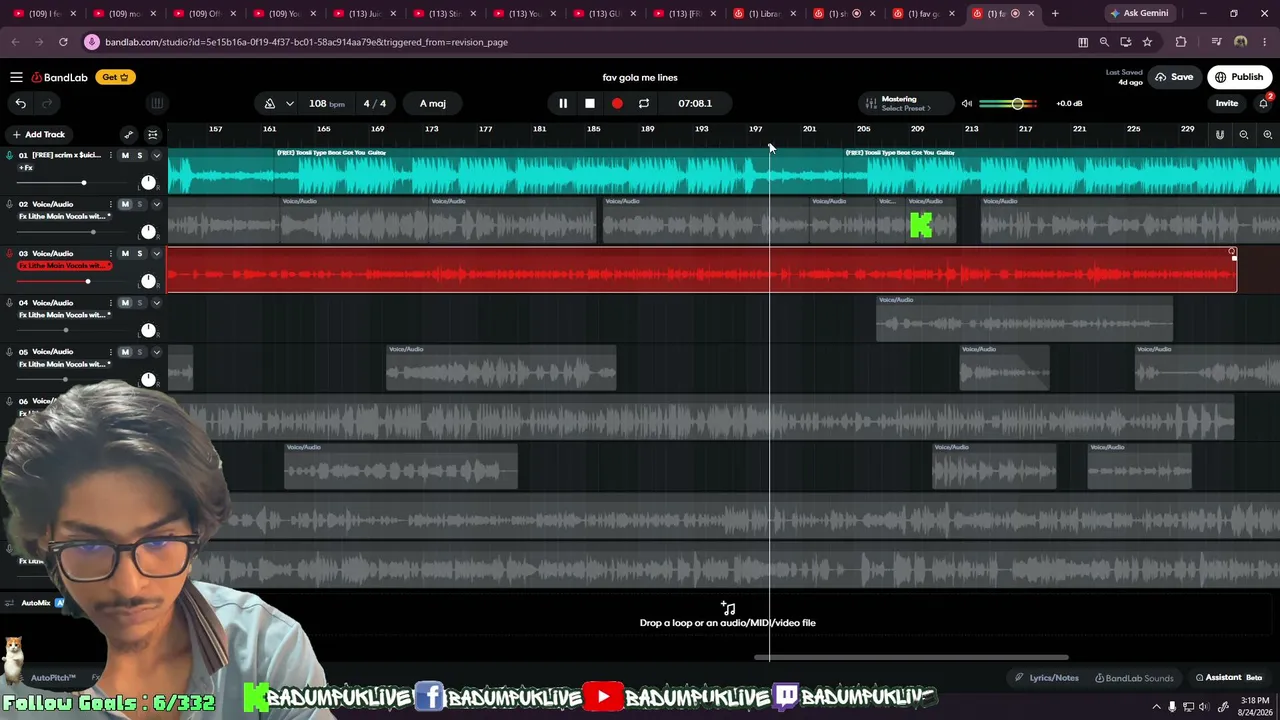The image size is (1280, 720).
Task: Open the notifications bell
Action: point(1264,103)
